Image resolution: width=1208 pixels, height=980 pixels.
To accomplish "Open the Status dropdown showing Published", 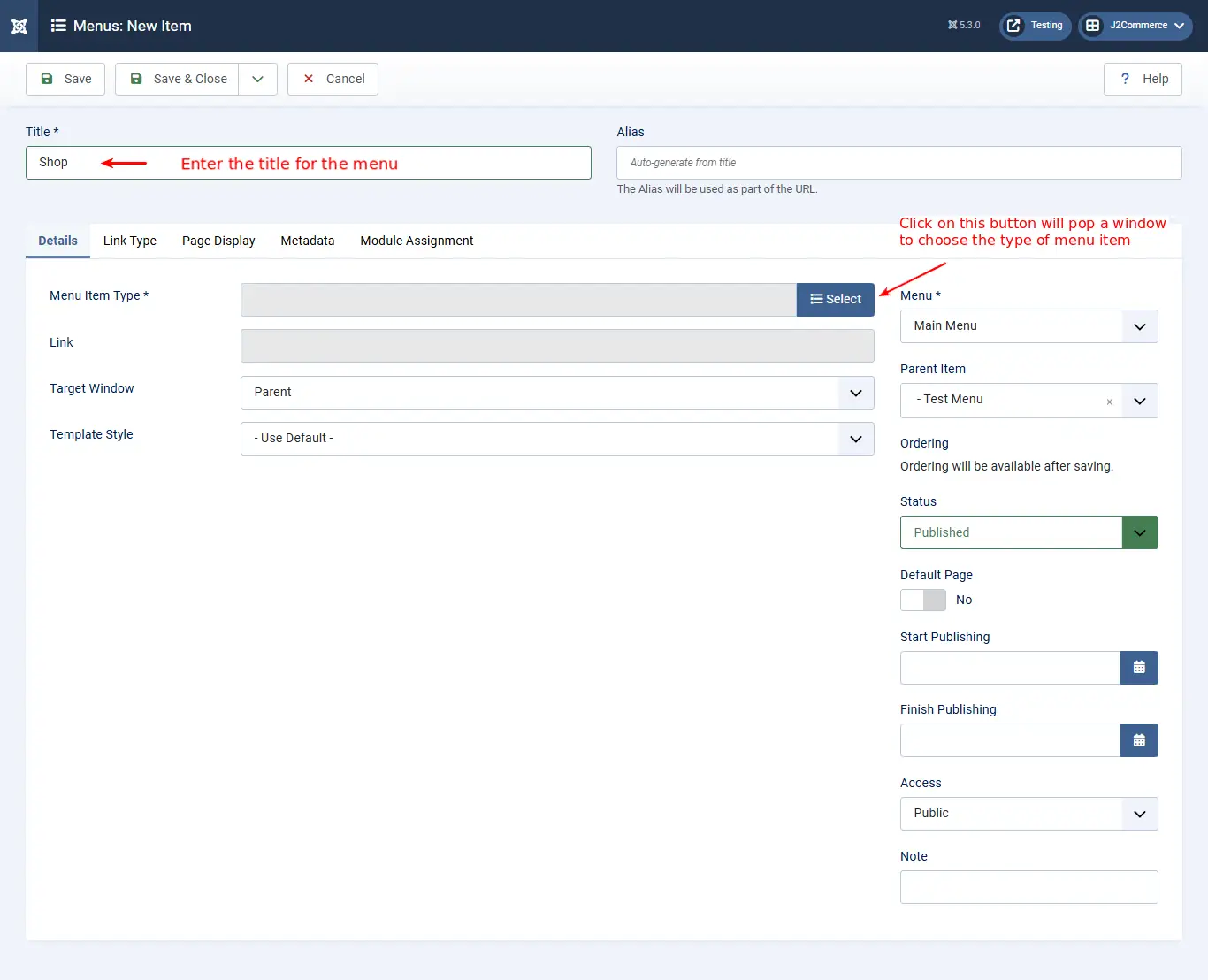I will click(1029, 532).
